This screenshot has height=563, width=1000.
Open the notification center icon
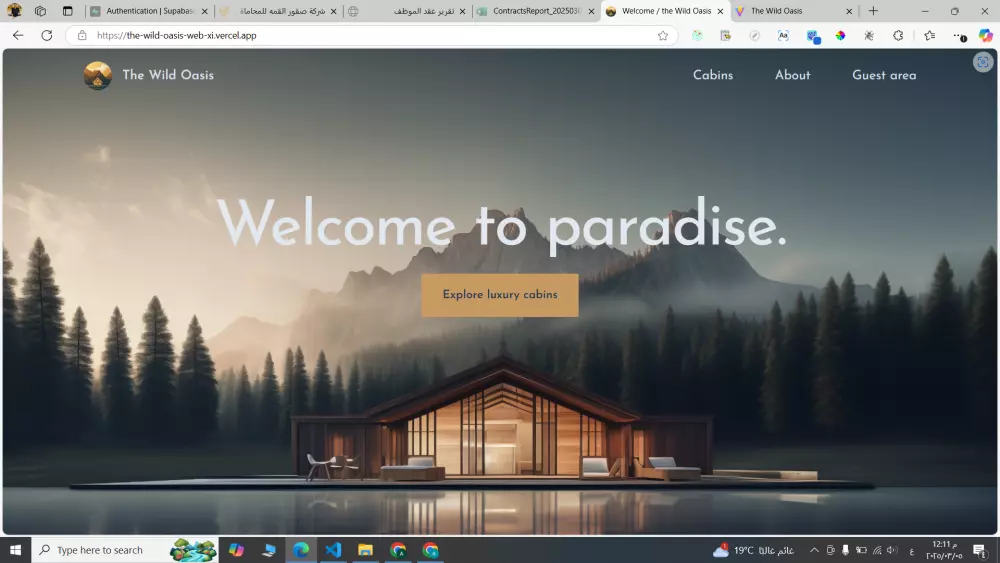pos(980,550)
